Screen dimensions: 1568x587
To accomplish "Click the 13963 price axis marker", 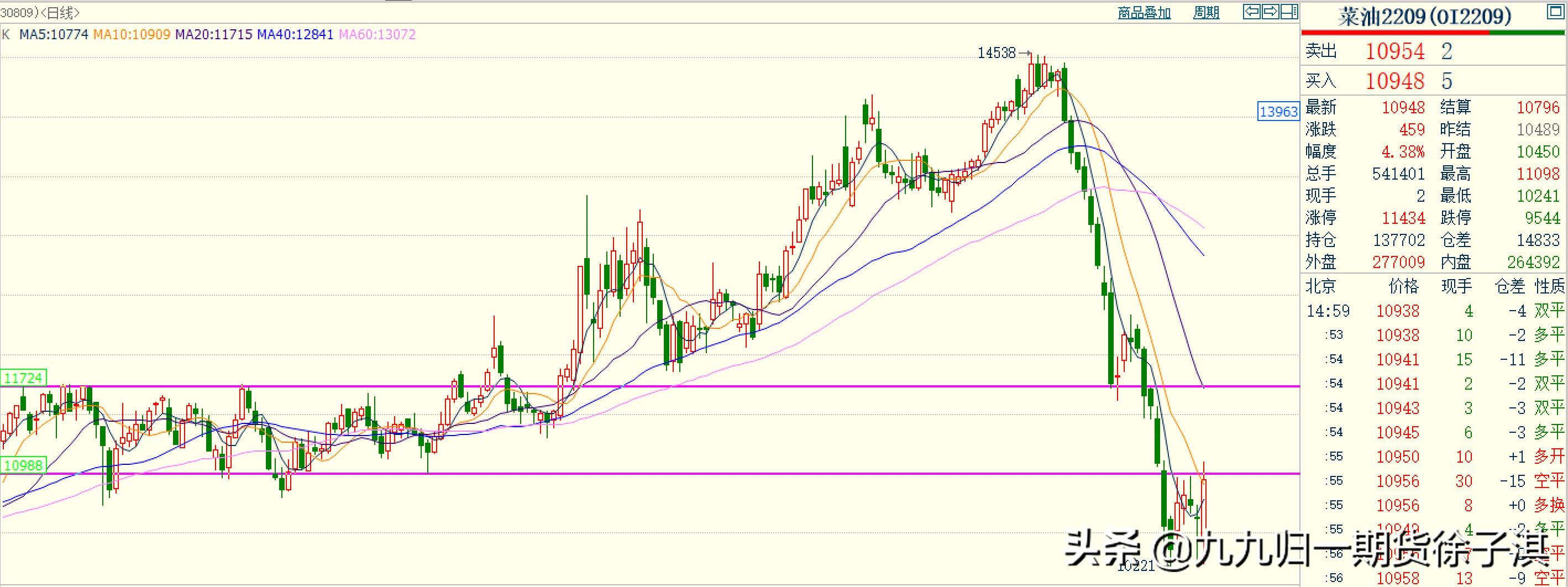I will click(x=1278, y=112).
